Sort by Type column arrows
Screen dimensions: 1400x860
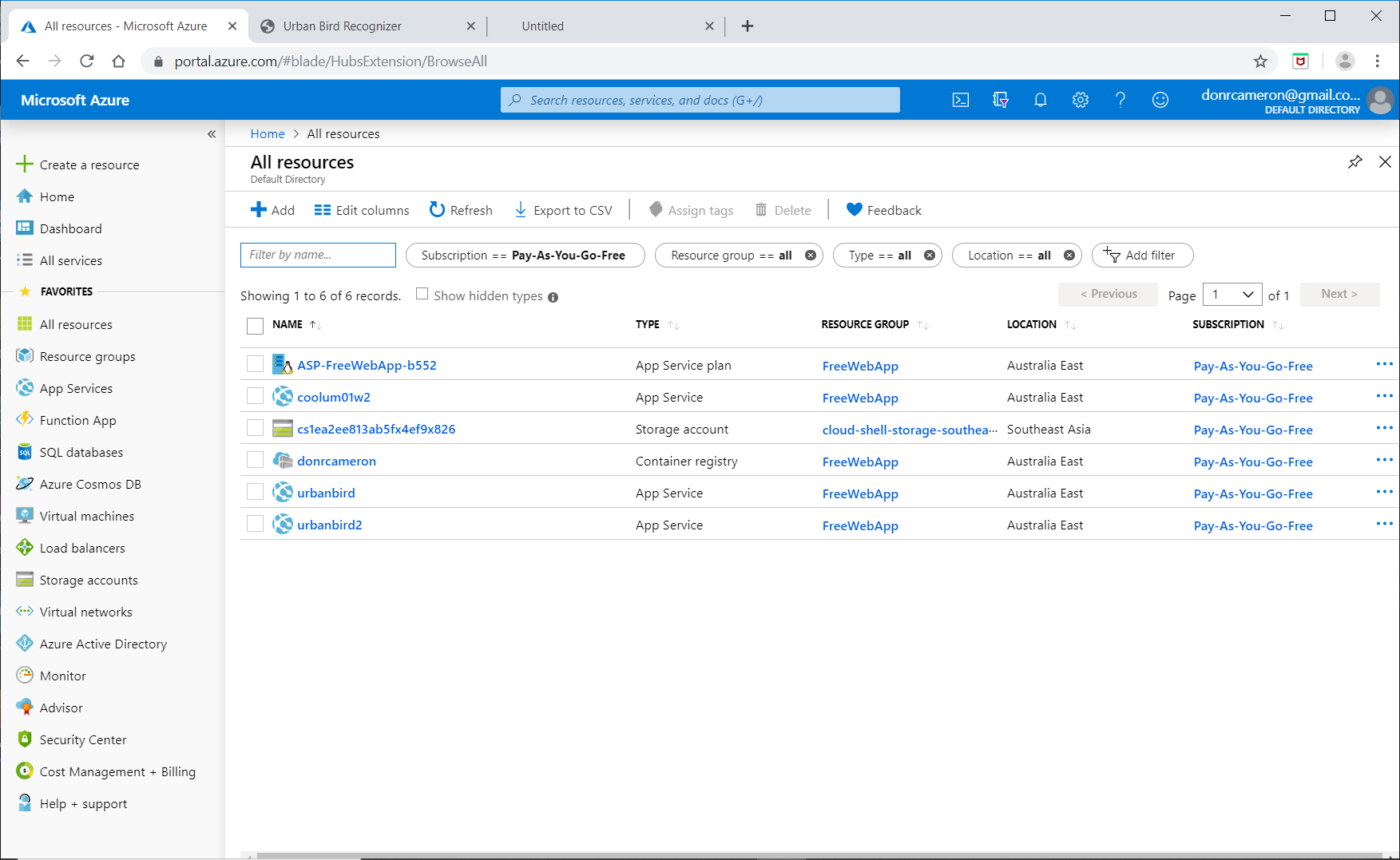[673, 325]
